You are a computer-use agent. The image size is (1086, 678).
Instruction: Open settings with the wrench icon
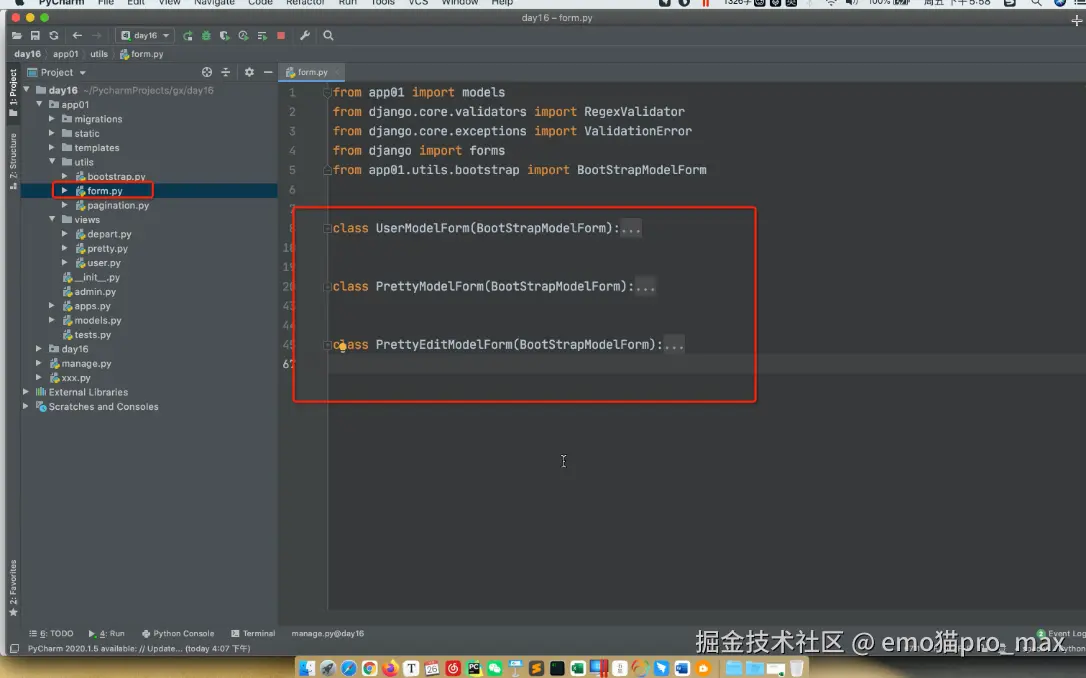coord(305,35)
